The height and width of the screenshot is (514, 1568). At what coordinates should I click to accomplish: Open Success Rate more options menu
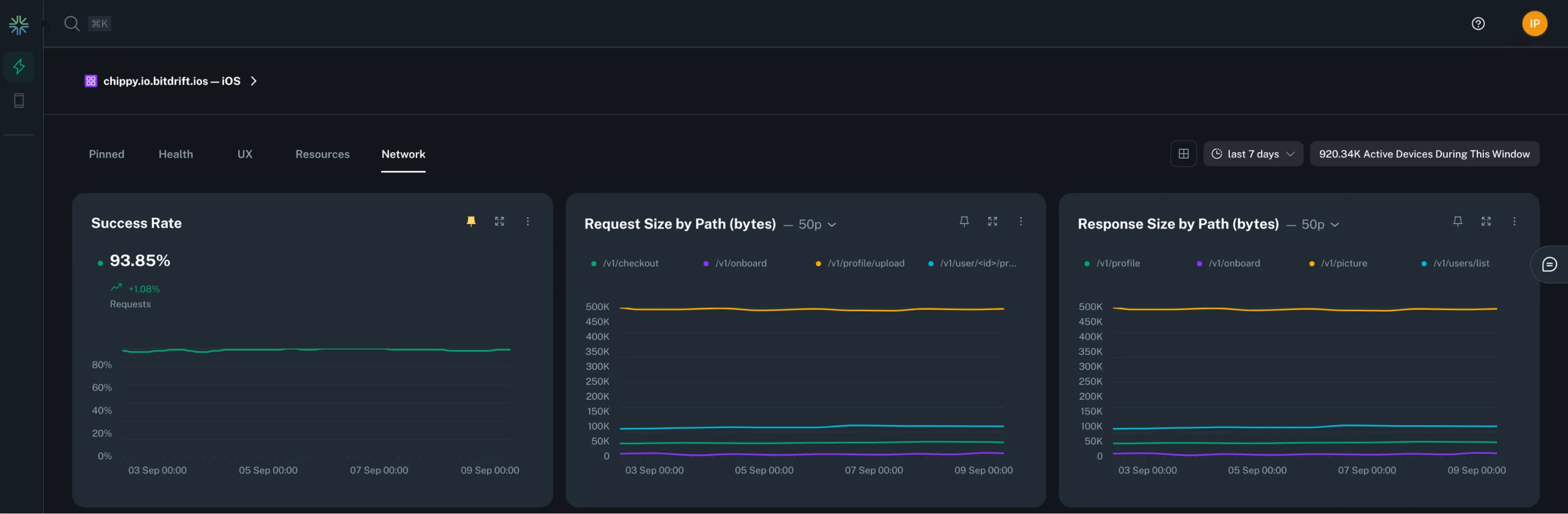click(528, 221)
